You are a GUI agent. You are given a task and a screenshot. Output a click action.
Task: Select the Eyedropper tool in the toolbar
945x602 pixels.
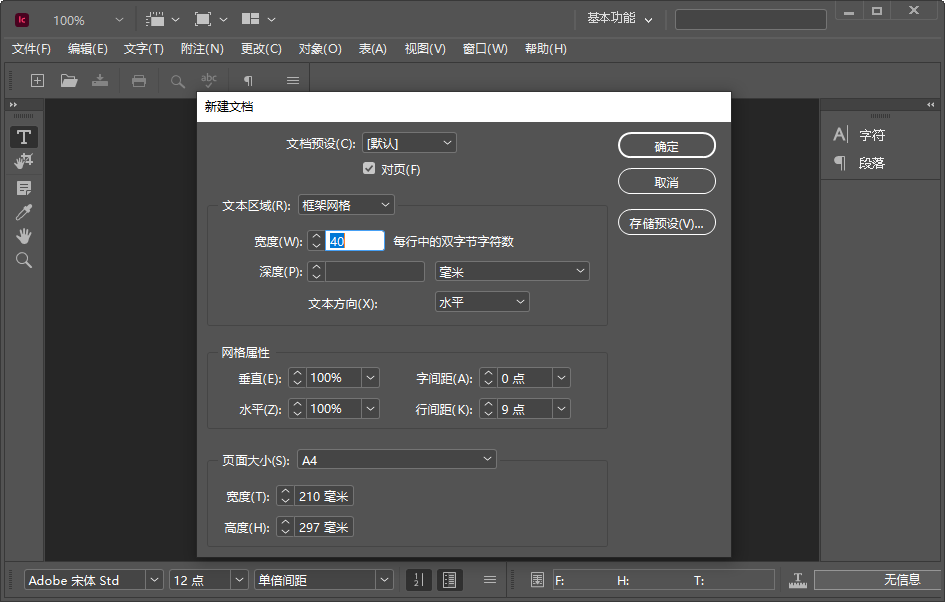tap(23, 212)
